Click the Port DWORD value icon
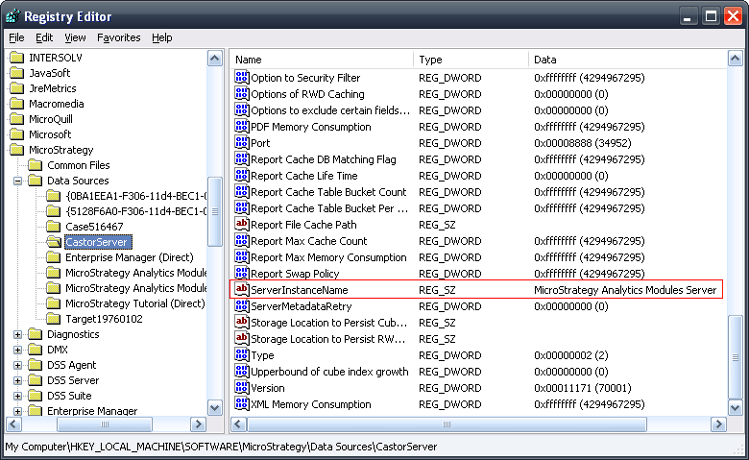This screenshot has height=460, width=749. [x=241, y=143]
